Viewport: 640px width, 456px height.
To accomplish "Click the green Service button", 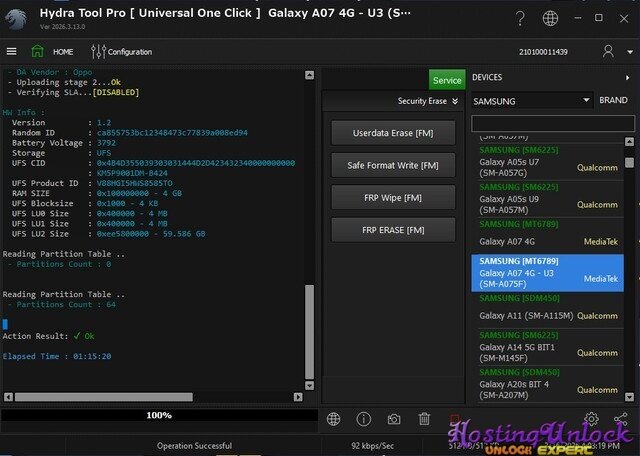I will pyautogui.click(x=447, y=80).
